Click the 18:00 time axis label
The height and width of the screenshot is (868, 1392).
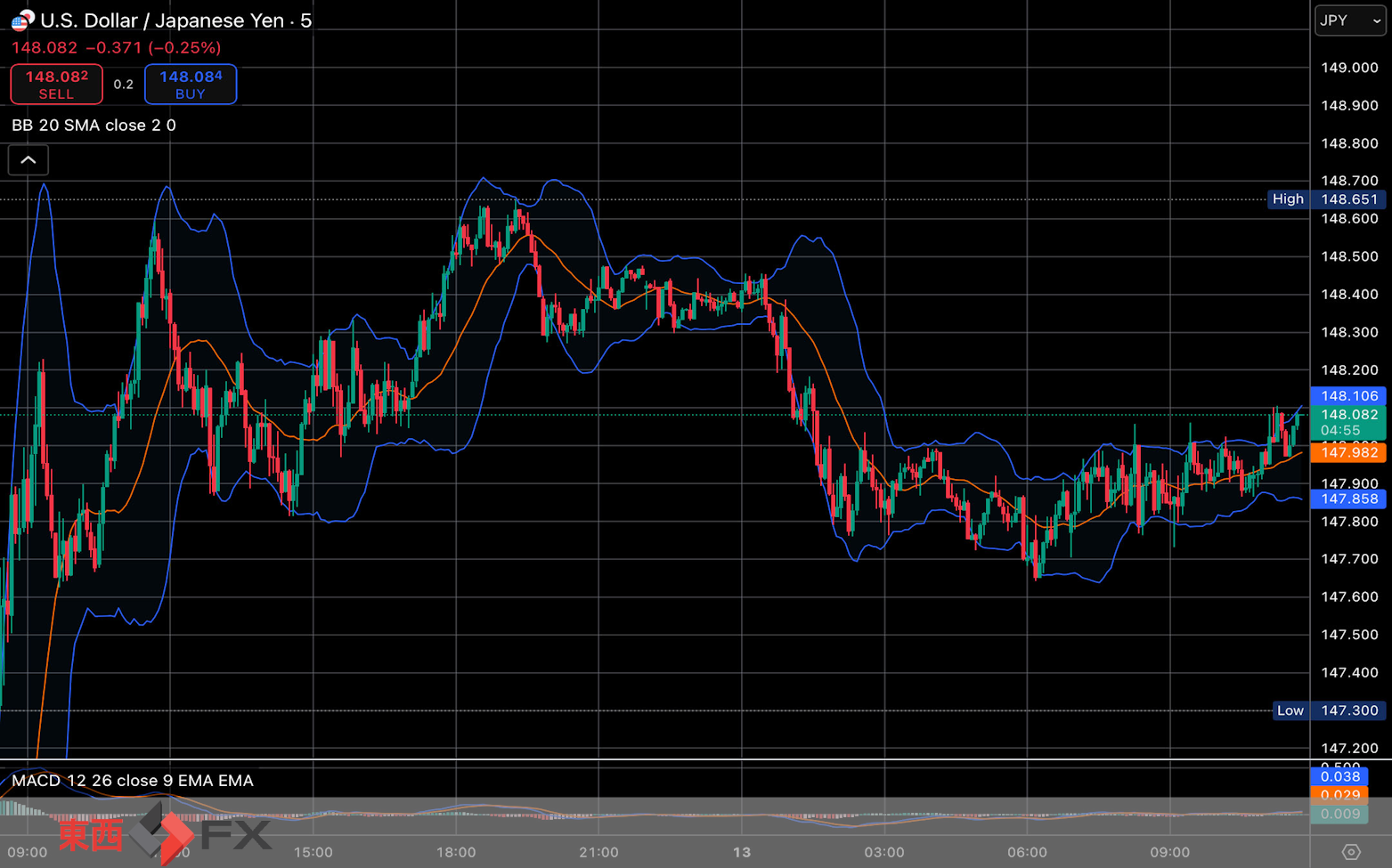[456, 852]
